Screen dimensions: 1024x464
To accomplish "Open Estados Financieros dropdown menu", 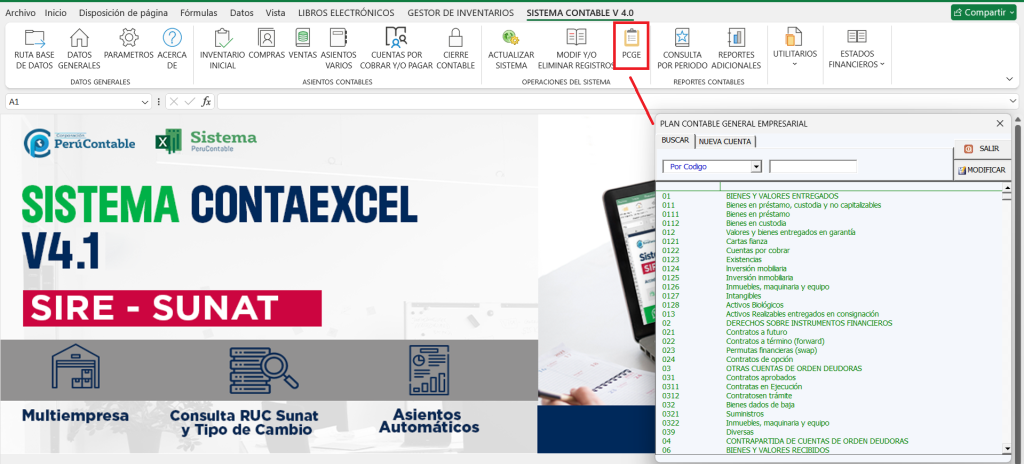I will [857, 49].
